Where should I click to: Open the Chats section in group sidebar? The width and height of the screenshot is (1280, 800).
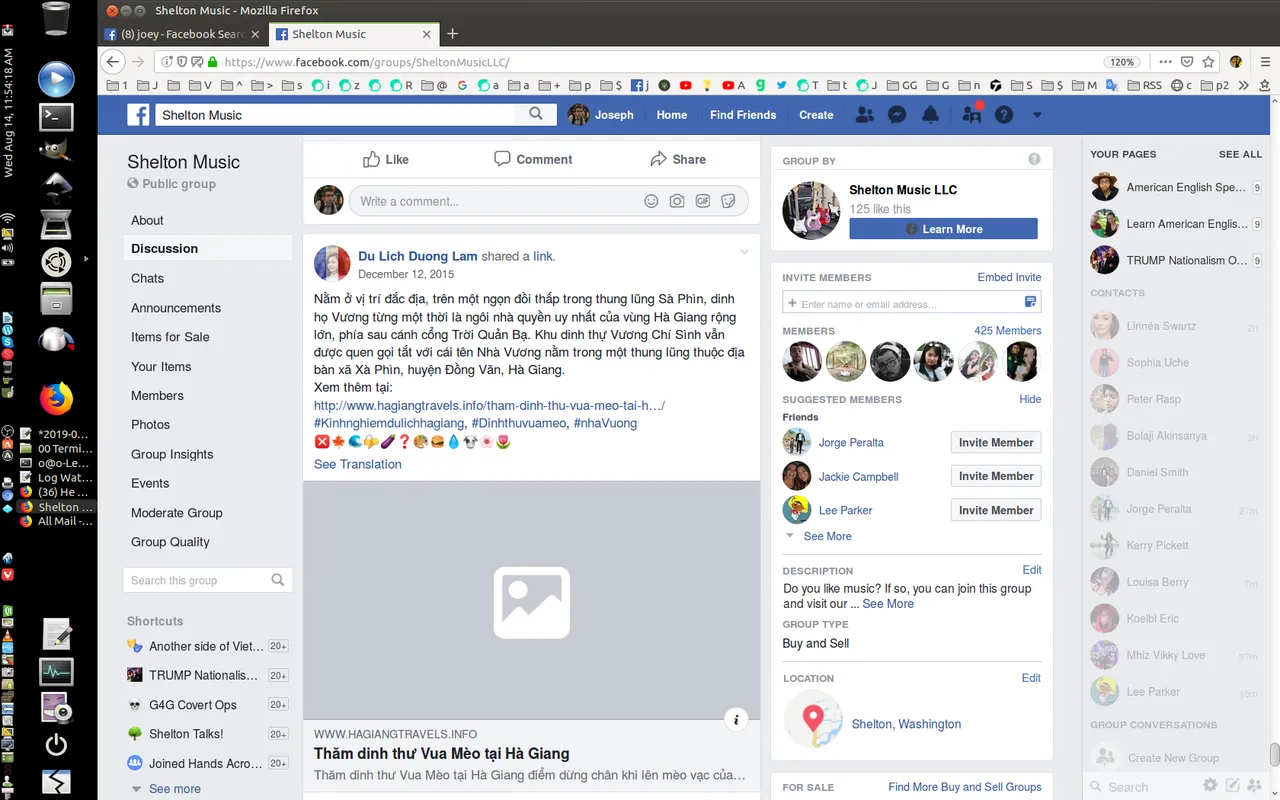click(147, 278)
